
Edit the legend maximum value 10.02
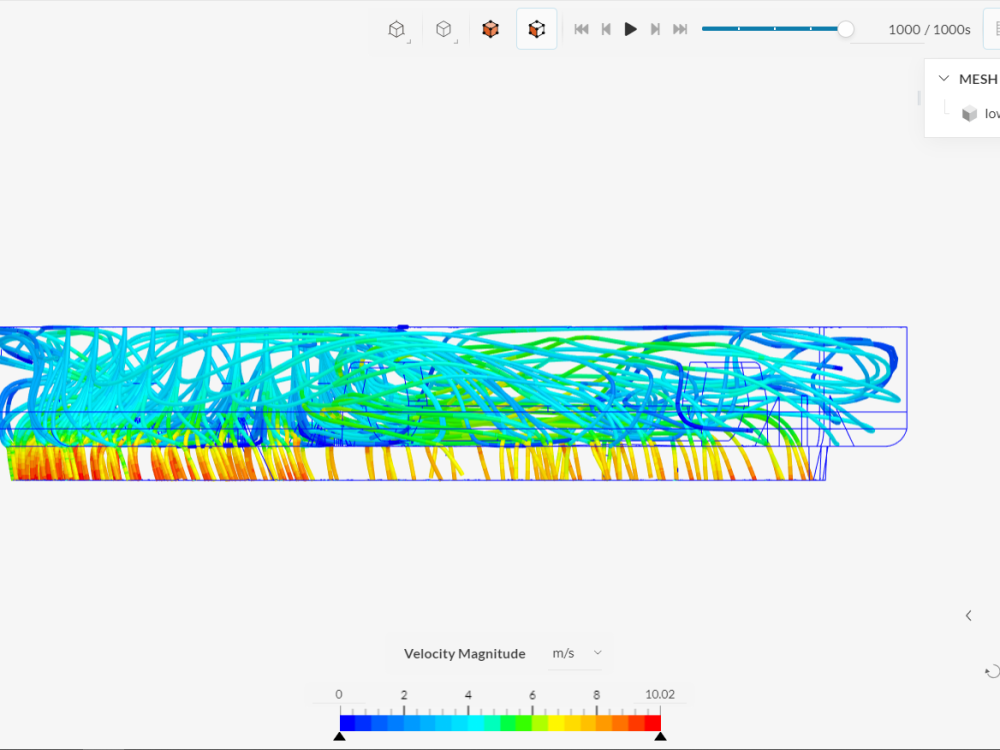coord(659,695)
